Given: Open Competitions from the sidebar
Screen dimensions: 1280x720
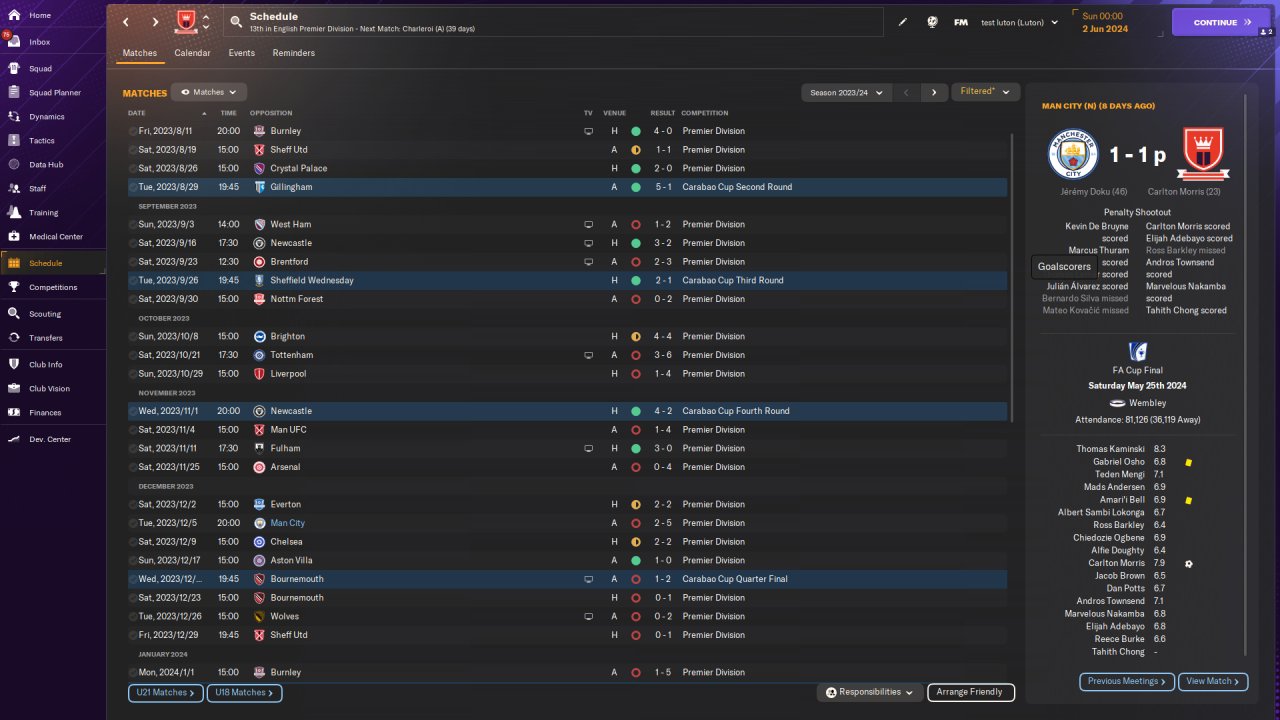Looking at the screenshot, I should pos(52,287).
